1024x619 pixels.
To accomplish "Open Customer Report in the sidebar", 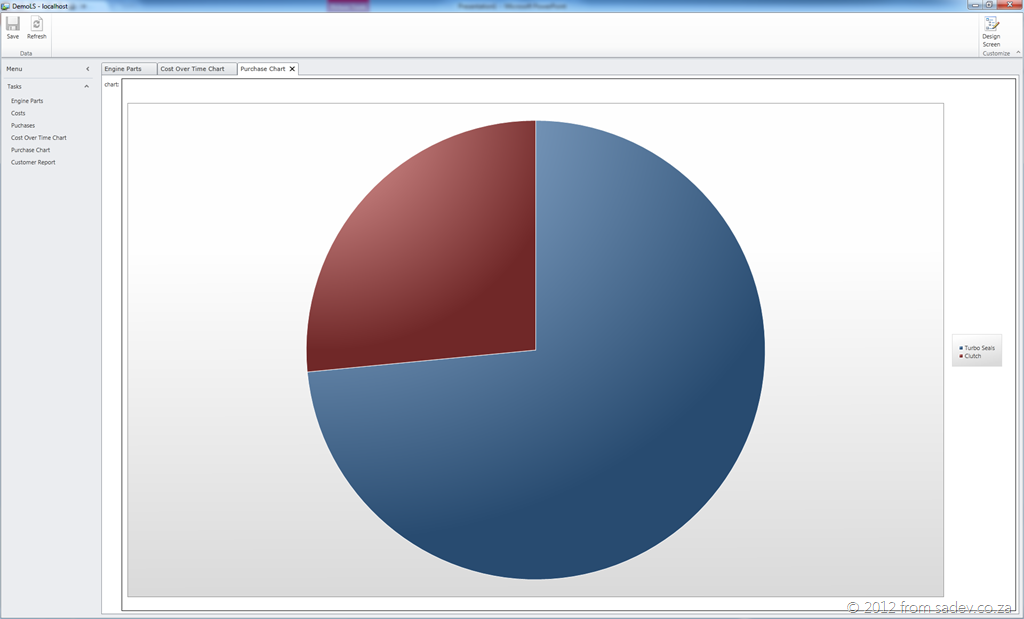I will click(x=33, y=163).
